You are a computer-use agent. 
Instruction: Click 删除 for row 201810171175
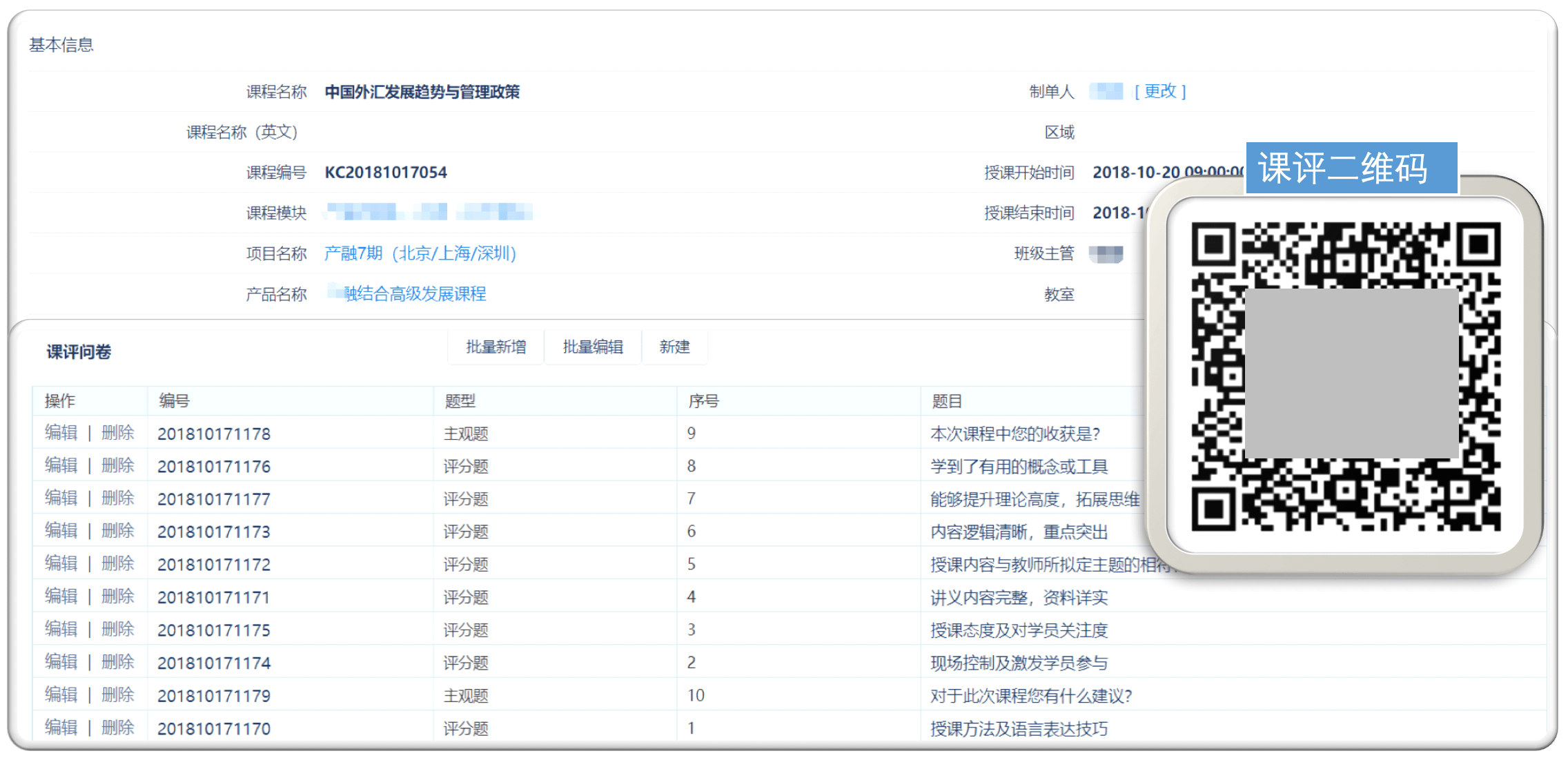pyautogui.click(x=118, y=630)
